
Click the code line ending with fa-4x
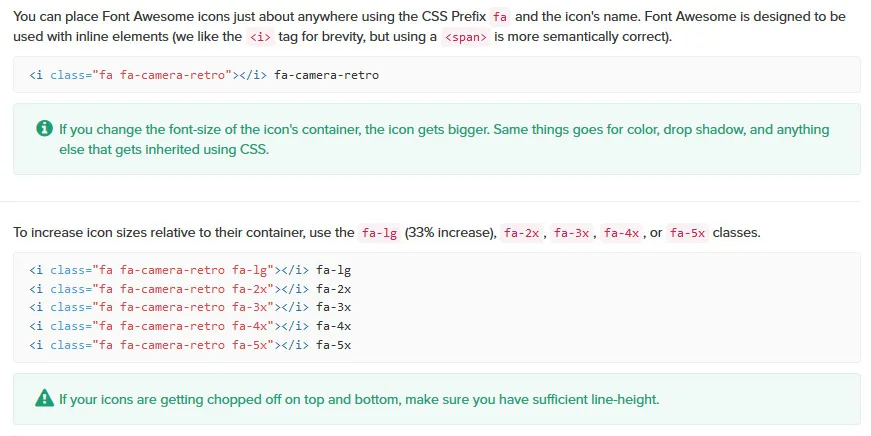[x=190, y=326]
